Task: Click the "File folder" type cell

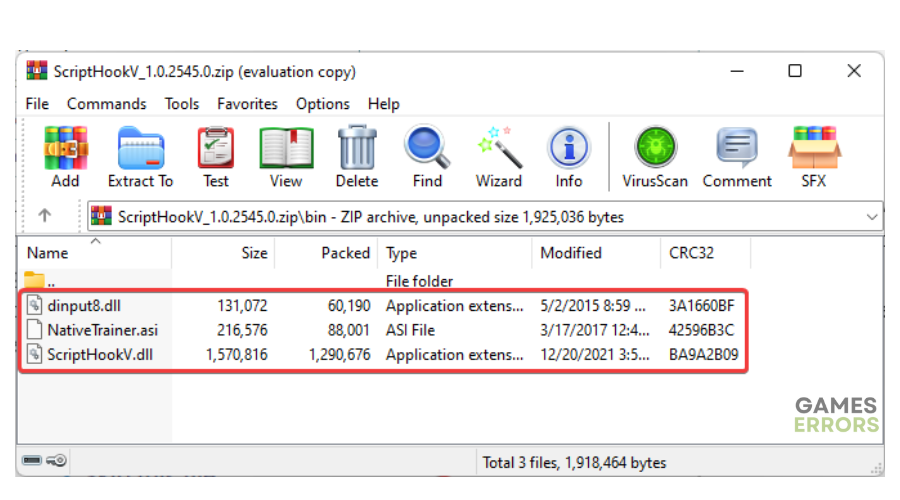Action: (x=420, y=281)
